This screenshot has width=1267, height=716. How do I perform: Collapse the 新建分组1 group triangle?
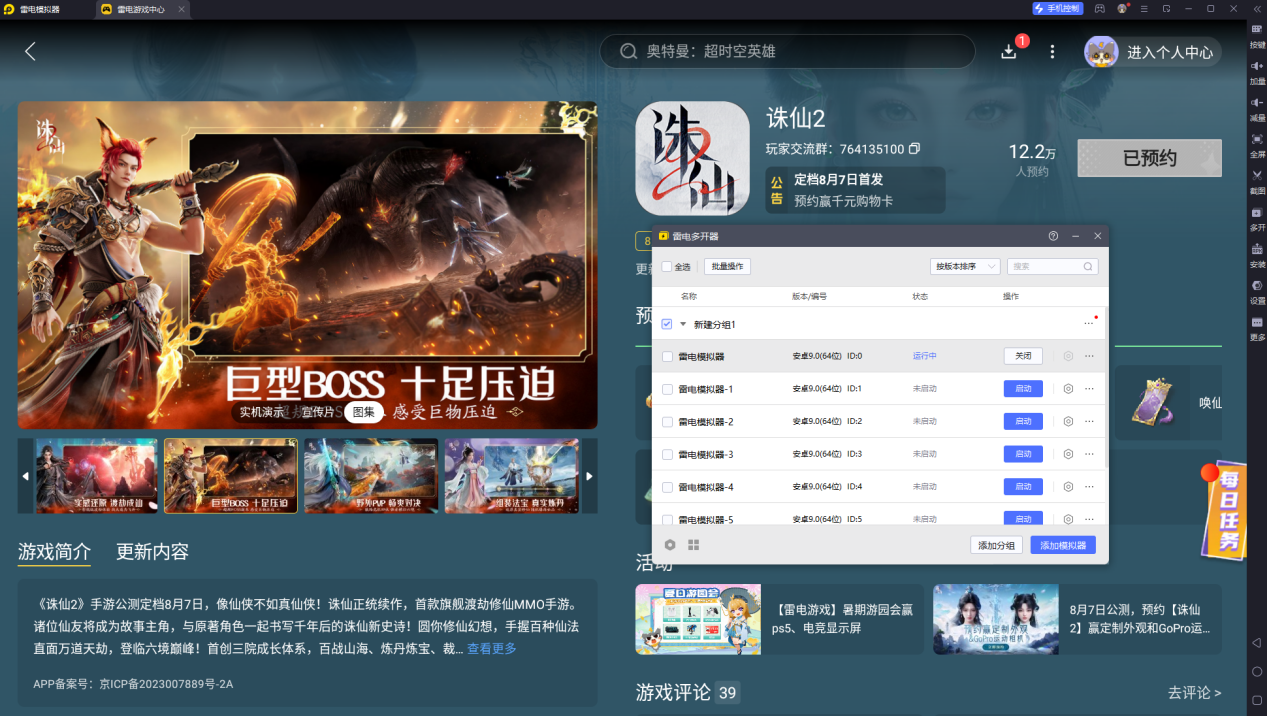[x=683, y=324]
